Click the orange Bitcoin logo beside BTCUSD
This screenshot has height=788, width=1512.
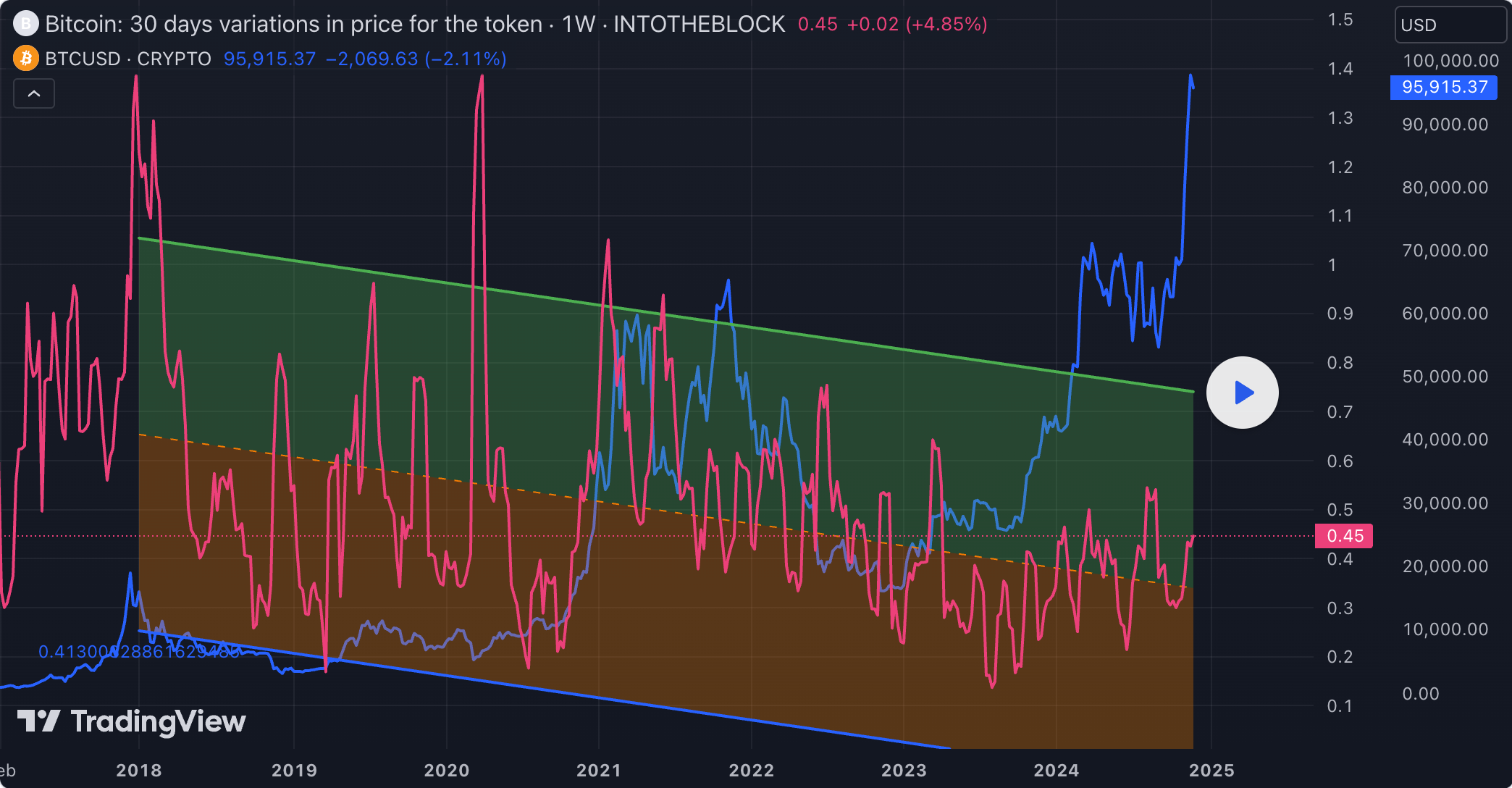[25, 58]
